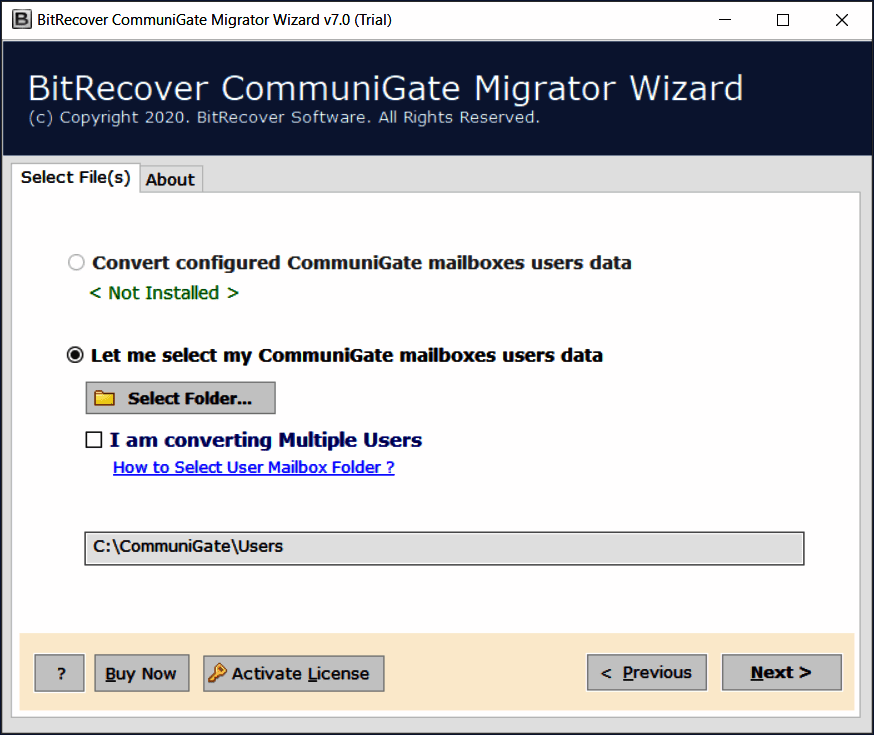
Task: Click the Buy Now button
Action: (141, 673)
